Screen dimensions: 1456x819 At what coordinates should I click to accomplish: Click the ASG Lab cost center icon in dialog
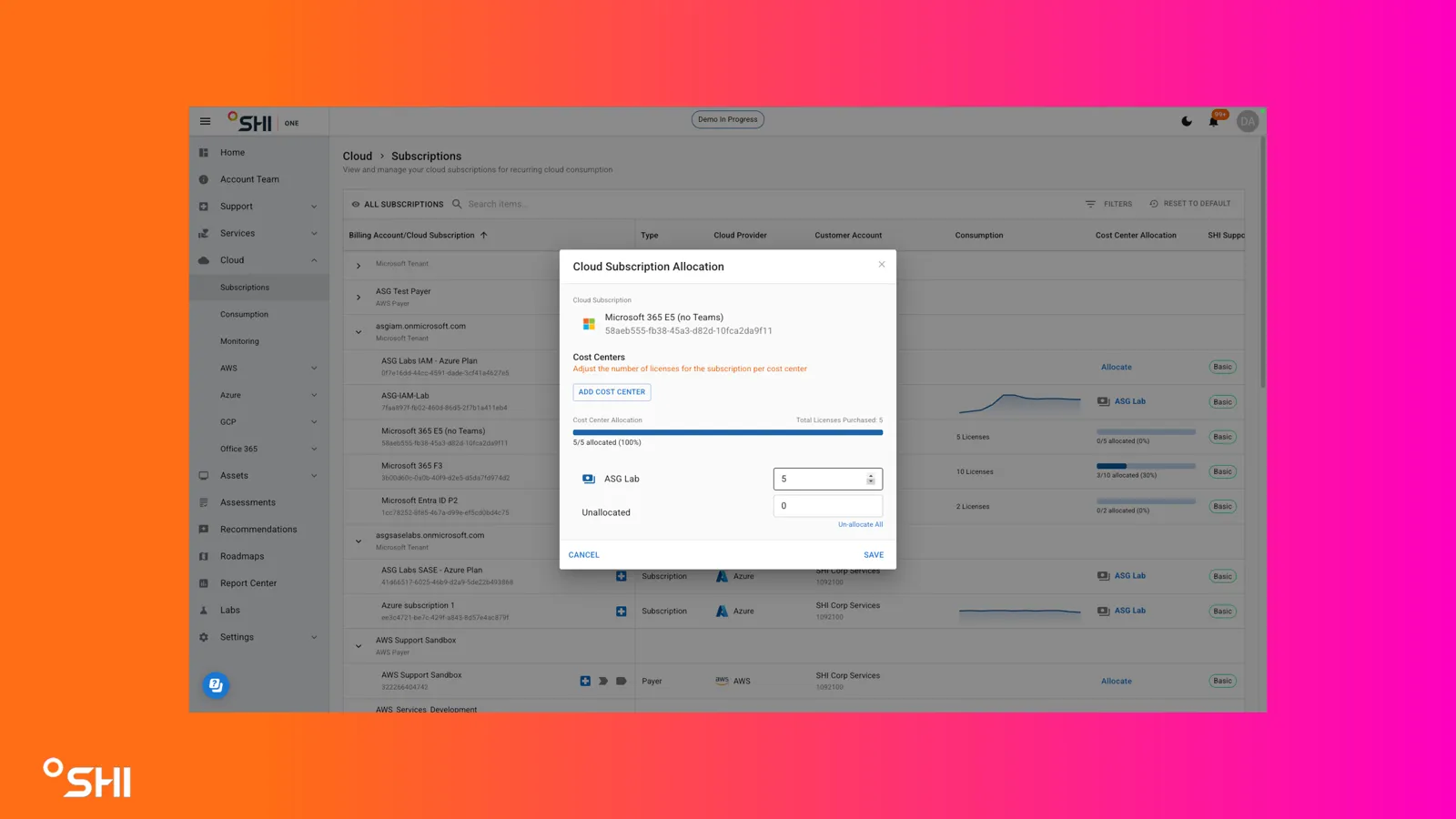[x=589, y=479]
